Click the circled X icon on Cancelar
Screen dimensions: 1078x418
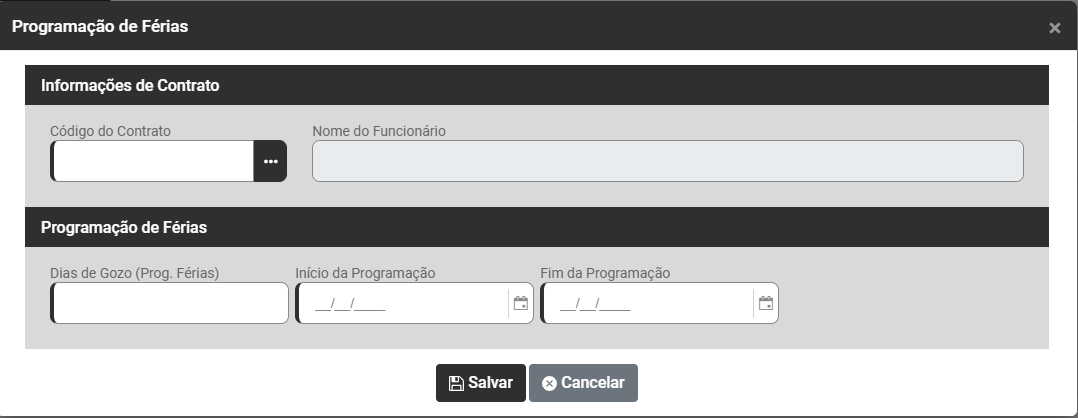[x=549, y=383]
